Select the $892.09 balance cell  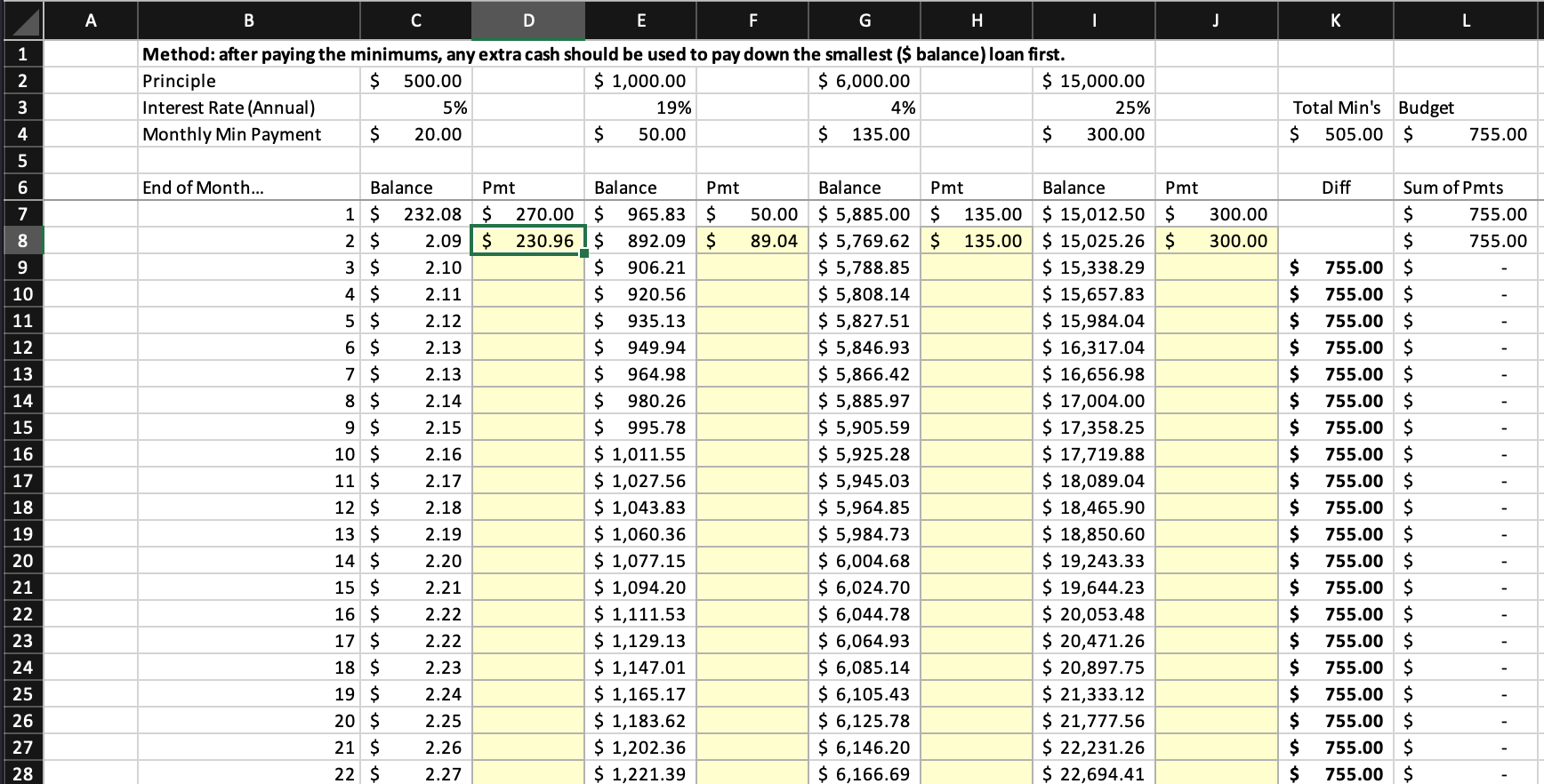coord(640,241)
